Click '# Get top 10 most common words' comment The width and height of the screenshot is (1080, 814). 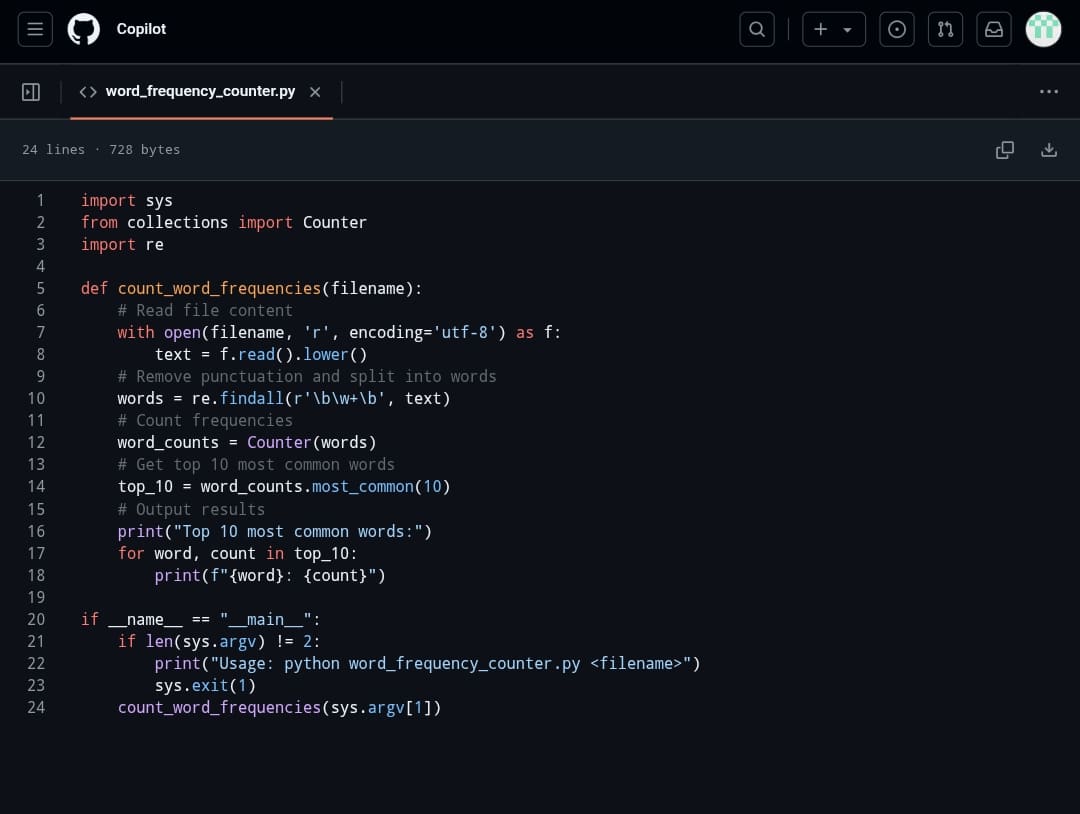point(256,465)
